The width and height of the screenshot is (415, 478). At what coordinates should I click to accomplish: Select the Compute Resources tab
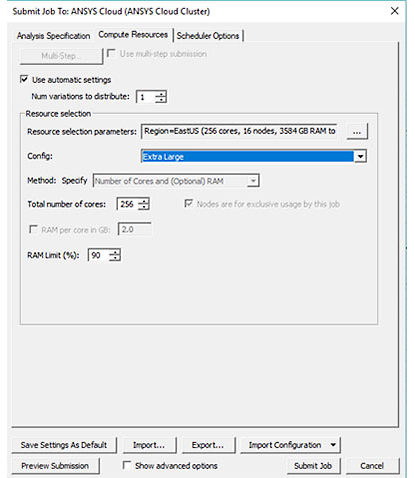(x=133, y=35)
